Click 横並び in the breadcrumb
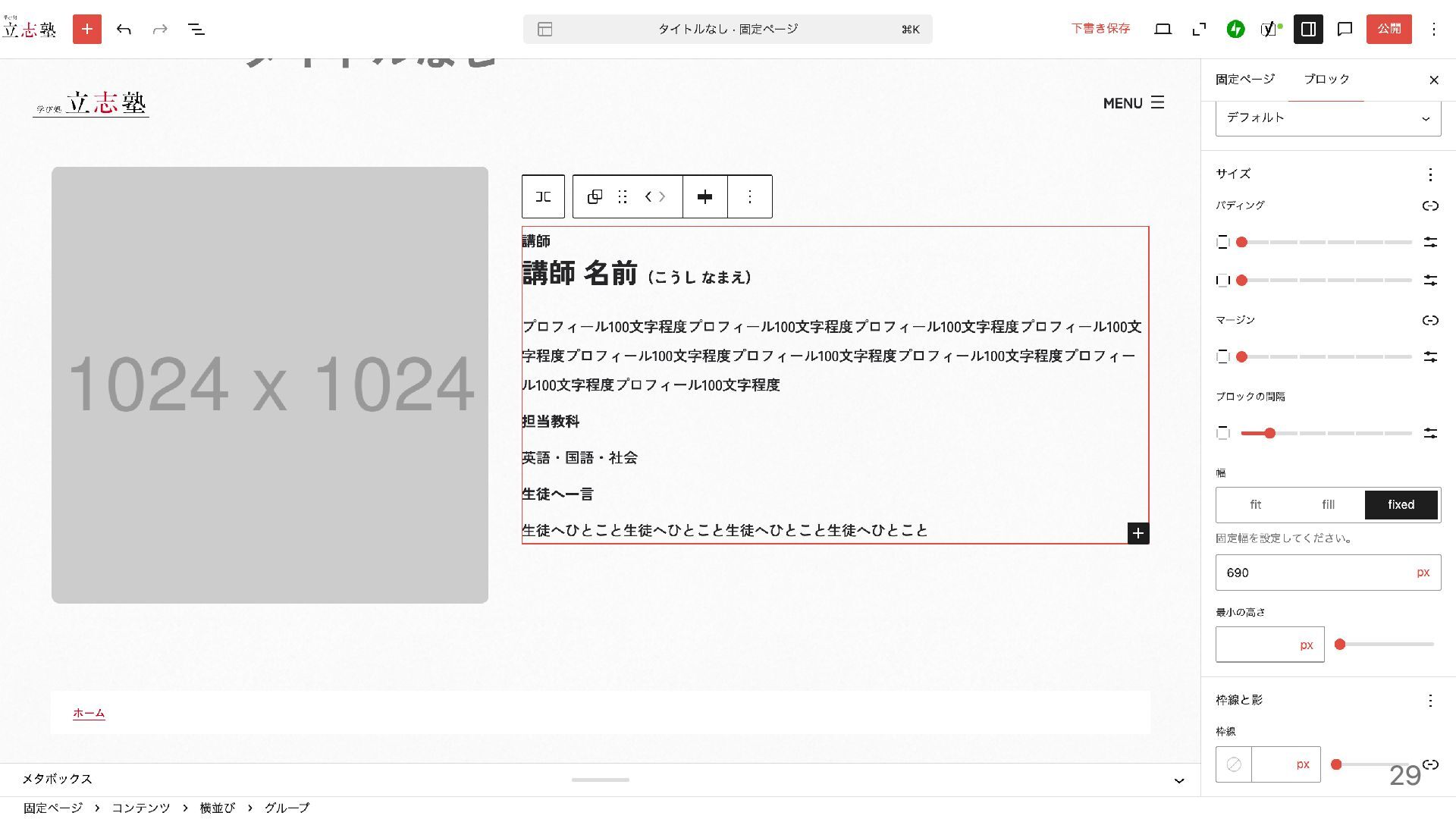The image size is (1456, 819). (x=217, y=808)
